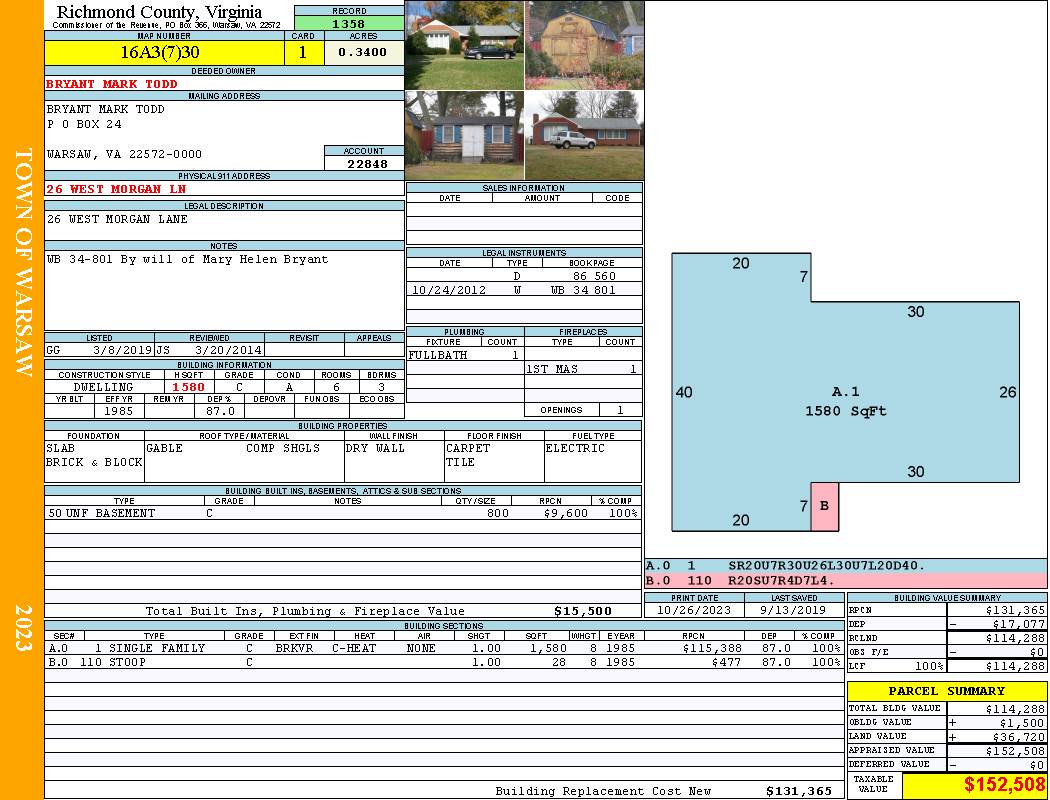This screenshot has height=800, width=1050.
Task: Select 50 UNF BASEMENT row
Action: click(x=343, y=513)
